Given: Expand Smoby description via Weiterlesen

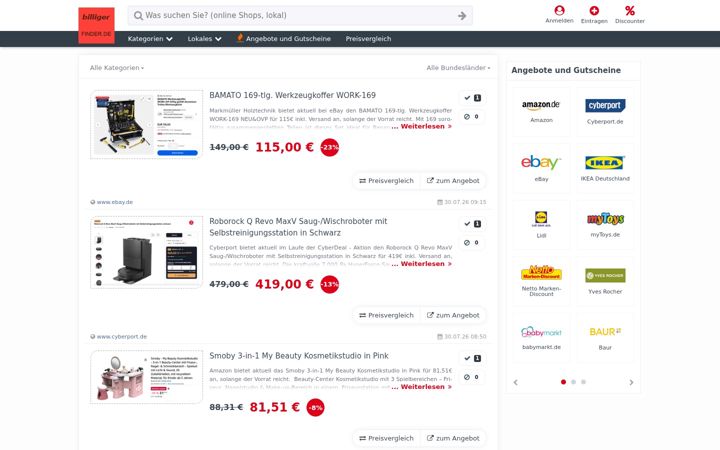Looking at the screenshot, I should tap(426, 387).
